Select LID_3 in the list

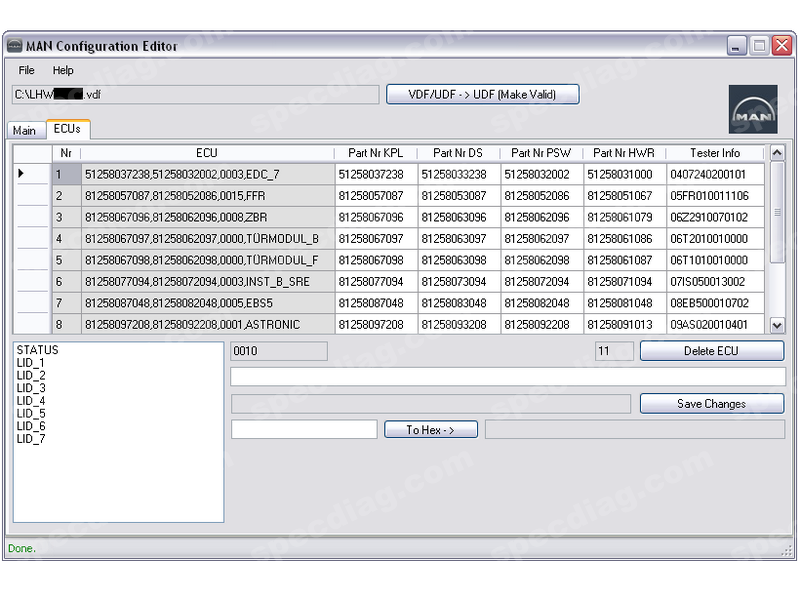pos(31,388)
